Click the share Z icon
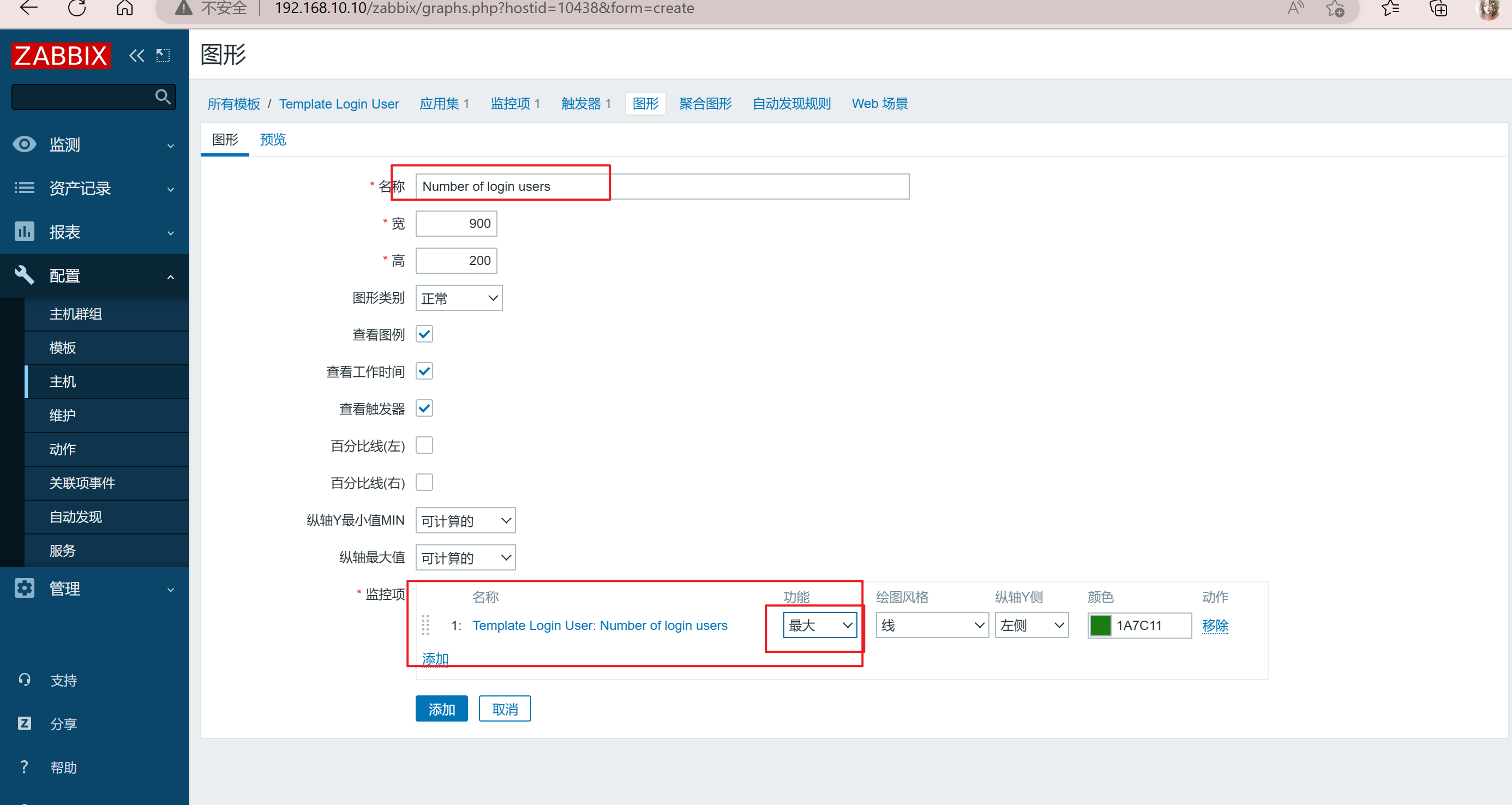The width and height of the screenshot is (1512, 805). [24, 723]
